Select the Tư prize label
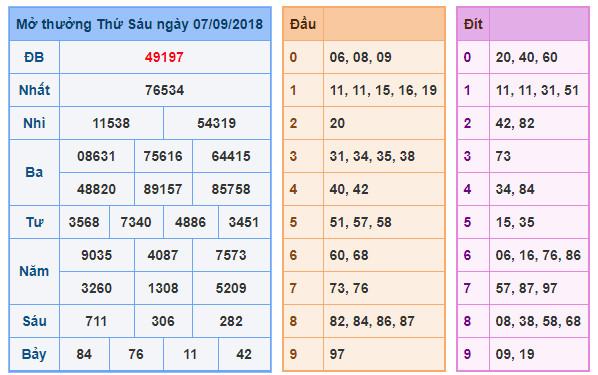Viewport: 598px width, 375px height. click(x=34, y=222)
